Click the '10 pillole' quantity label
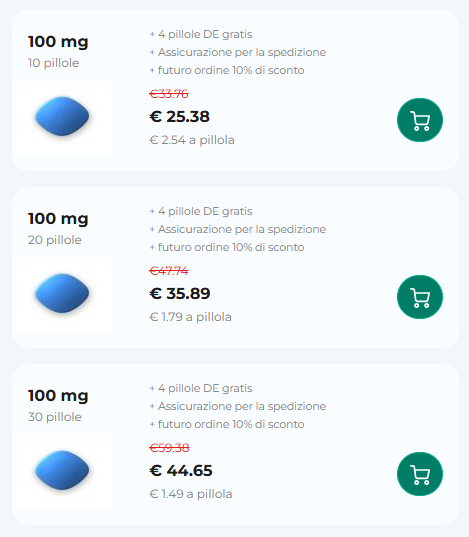The width and height of the screenshot is (469, 537). 53,63
